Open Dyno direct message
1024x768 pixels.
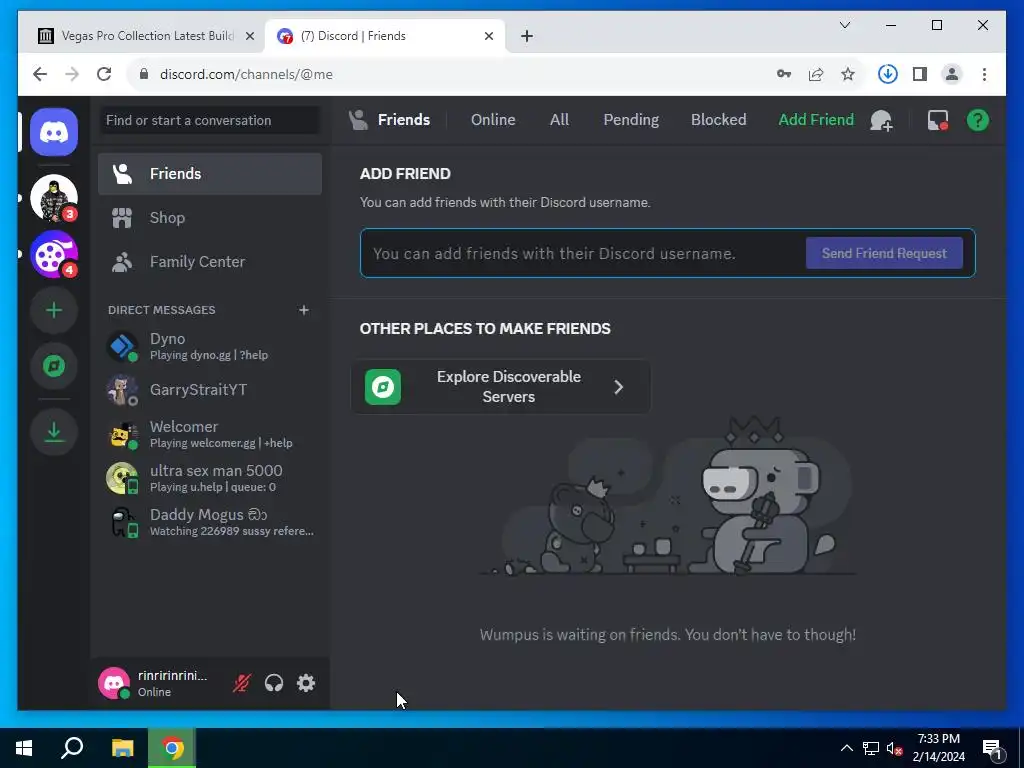pyautogui.click(x=210, y=346)
